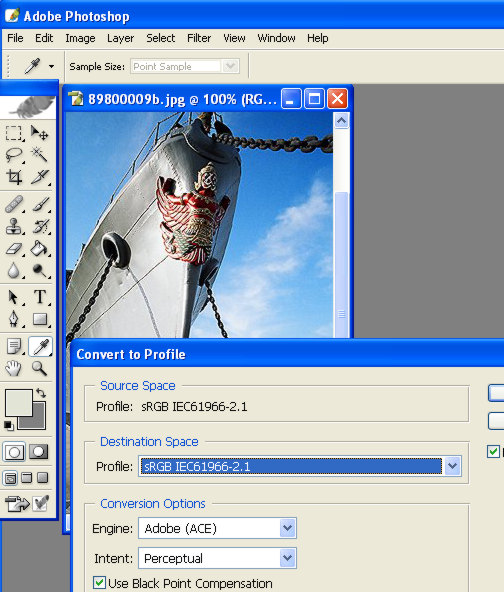Open the Window menu
The image size is (504, 592).
point(276,38)
